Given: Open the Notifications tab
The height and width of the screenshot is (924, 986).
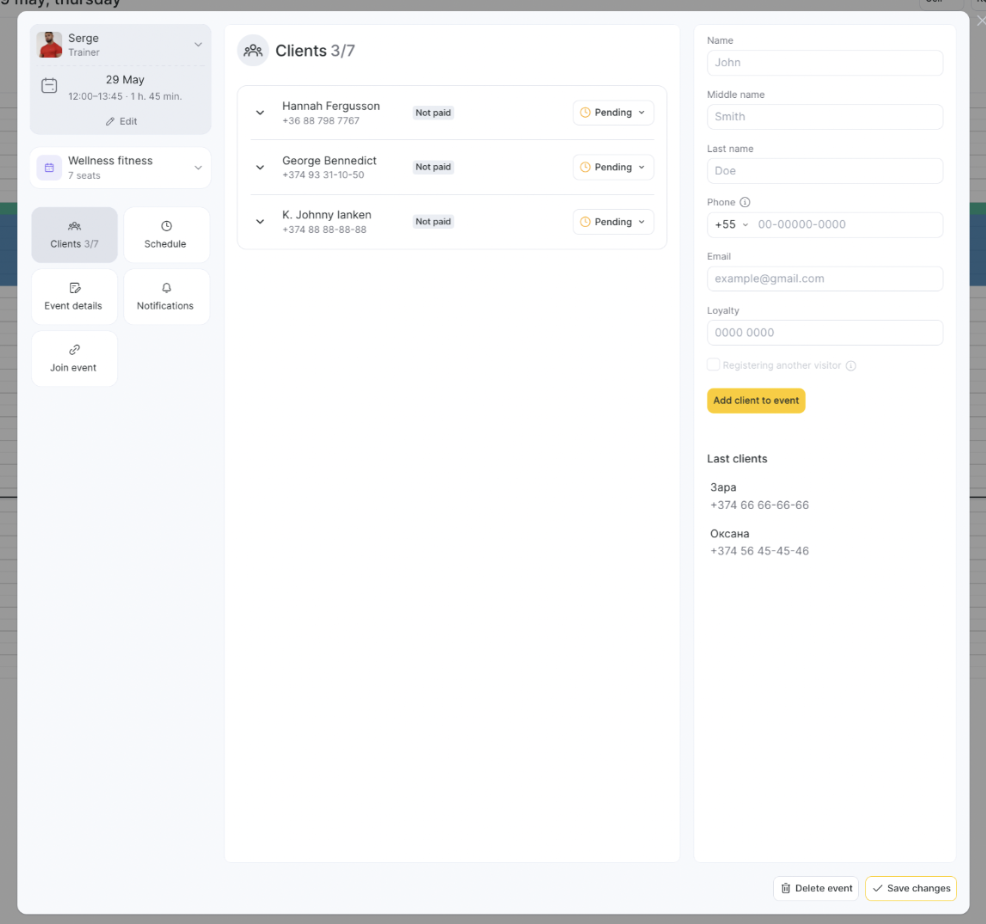Looking at the screenshot, I should [x=166, y=297].
